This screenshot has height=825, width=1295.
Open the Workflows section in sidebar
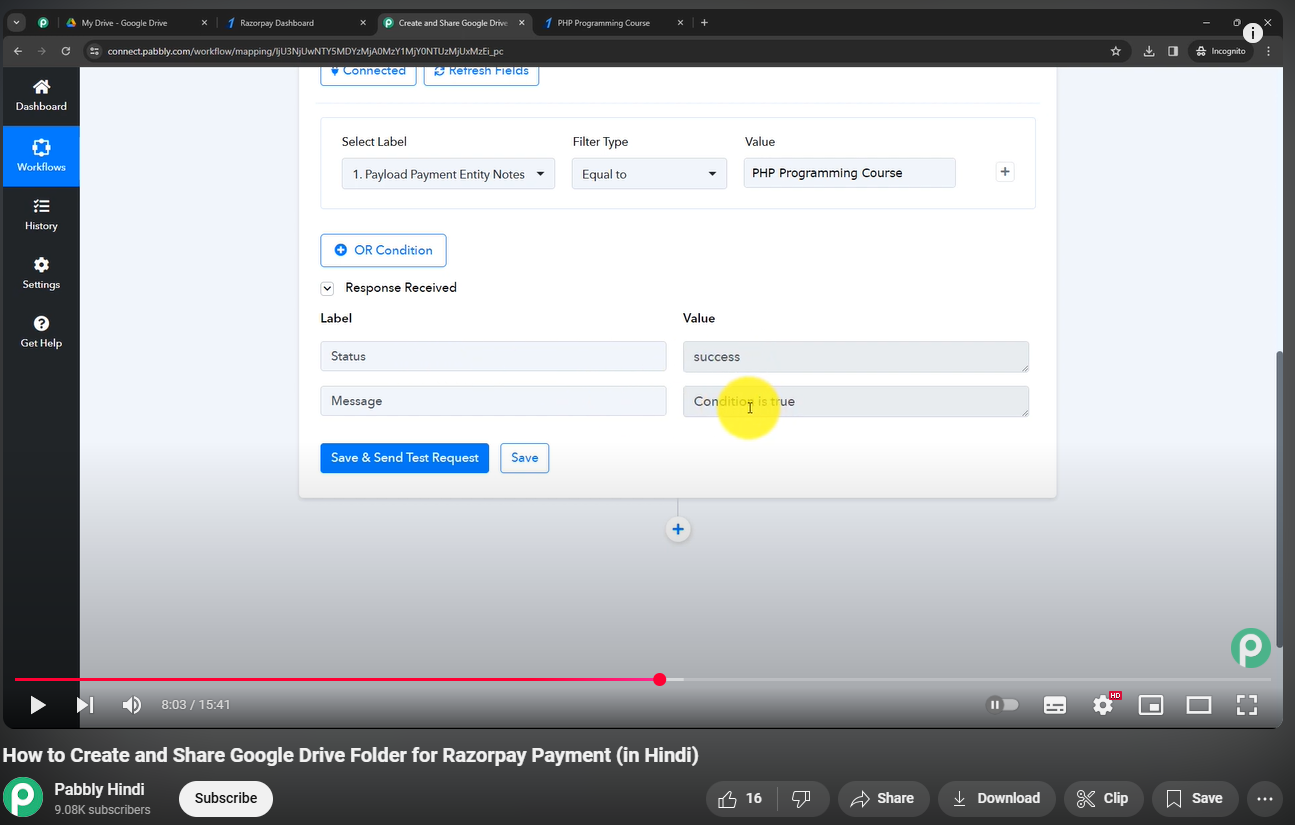[41, 156]
